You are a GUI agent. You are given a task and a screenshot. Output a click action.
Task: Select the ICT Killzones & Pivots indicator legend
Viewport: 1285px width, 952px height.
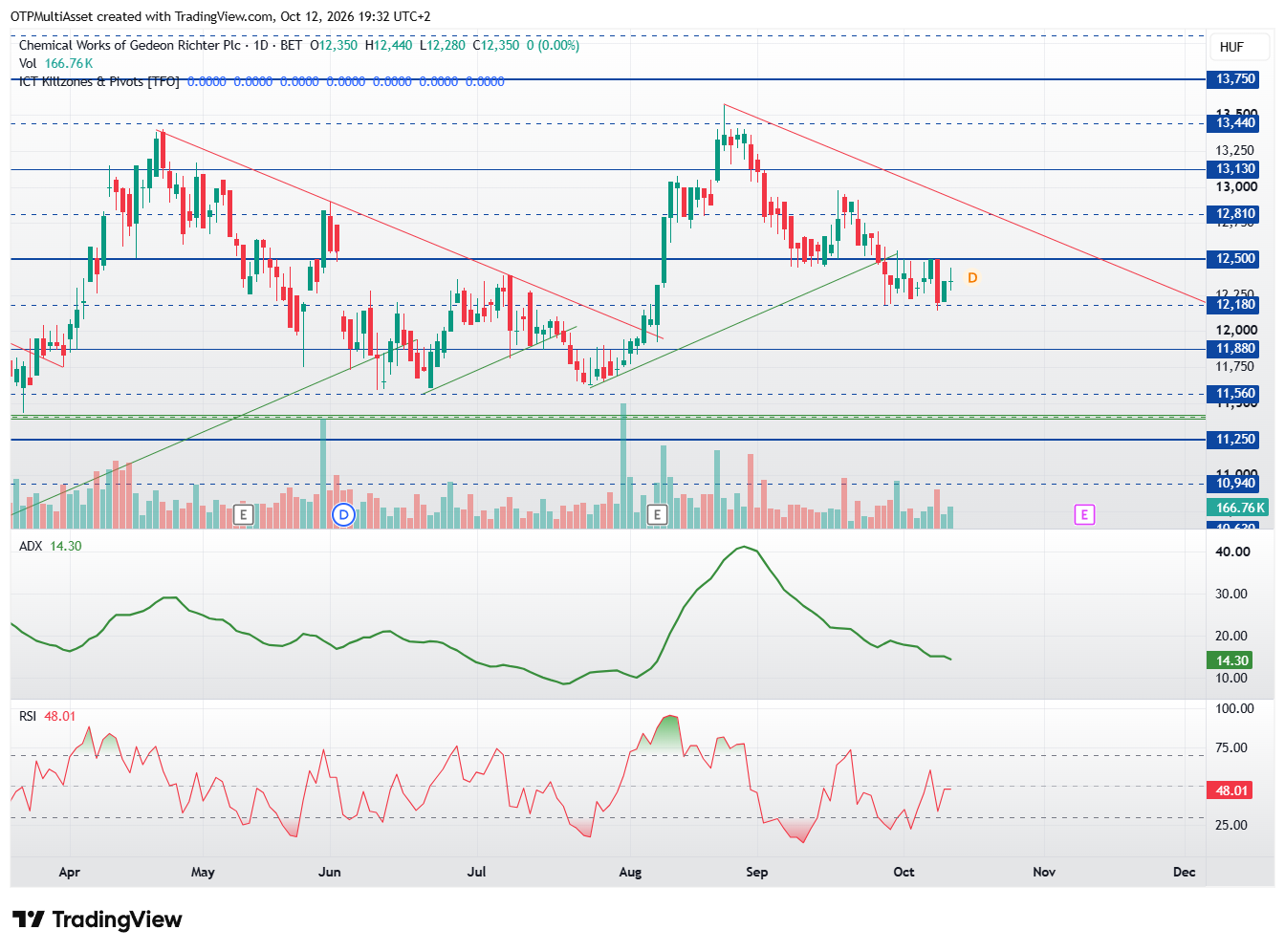(99, 81)
